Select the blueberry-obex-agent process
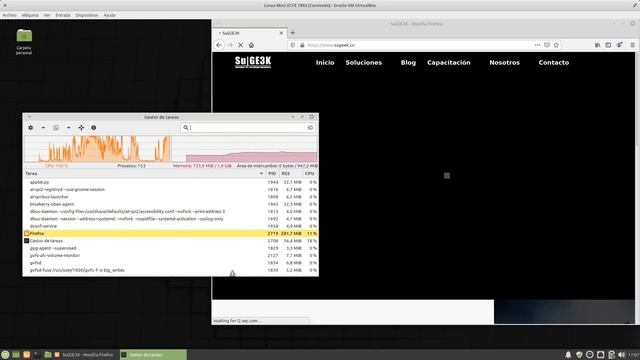Image resolution: width=640 pixels, height=360 pixels. [x=171, y=204]
